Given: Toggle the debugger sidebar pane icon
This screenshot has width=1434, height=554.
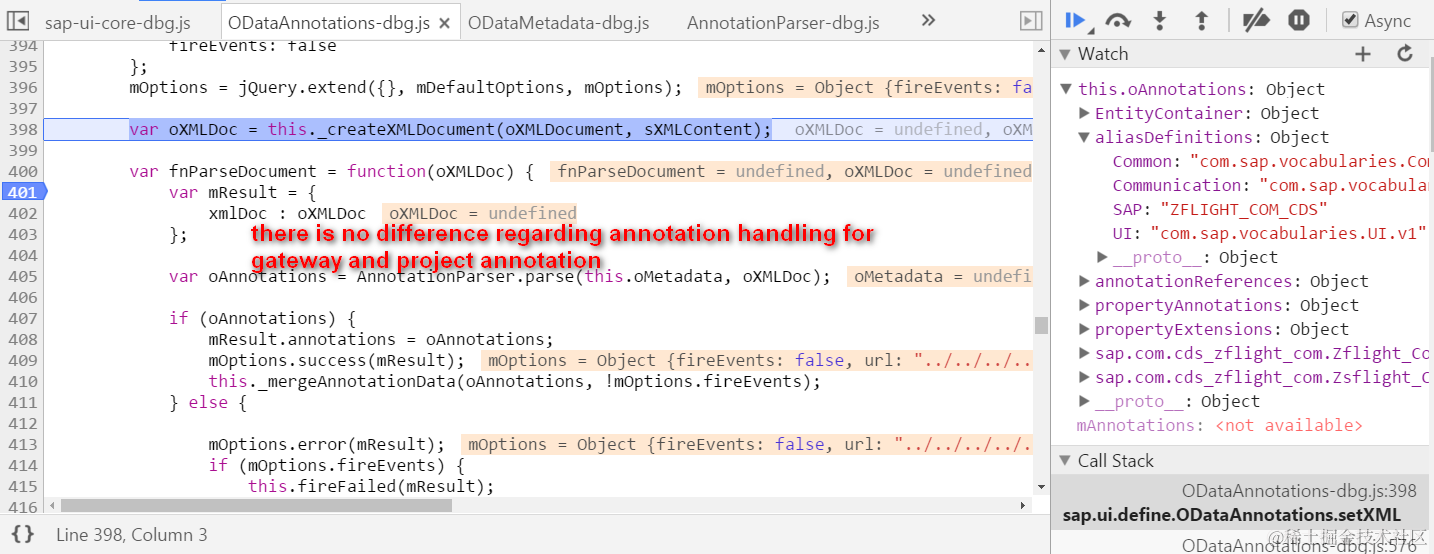Looking at the screenshot, I should (1030, 20).
